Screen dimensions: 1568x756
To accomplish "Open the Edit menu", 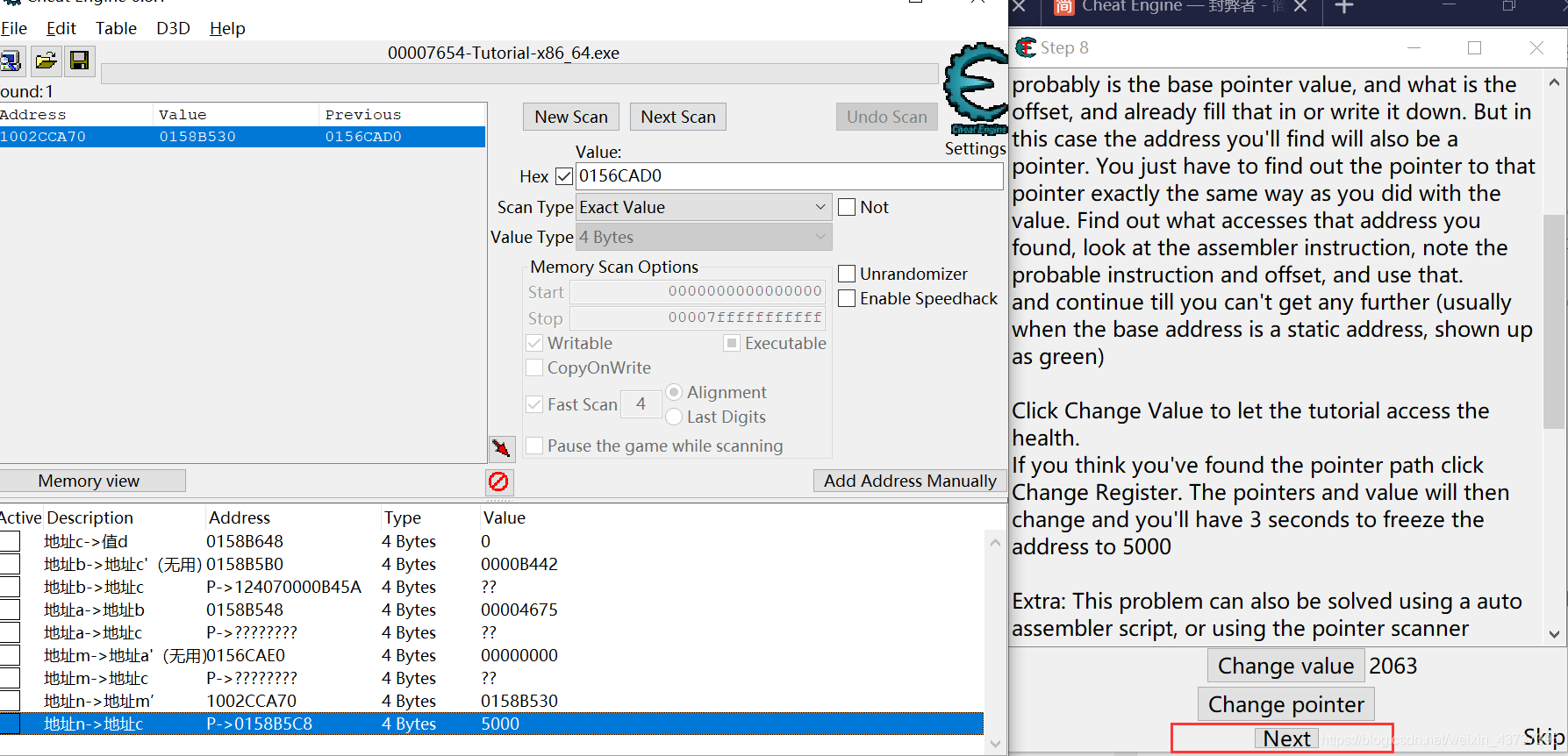I will pos(61,28).
